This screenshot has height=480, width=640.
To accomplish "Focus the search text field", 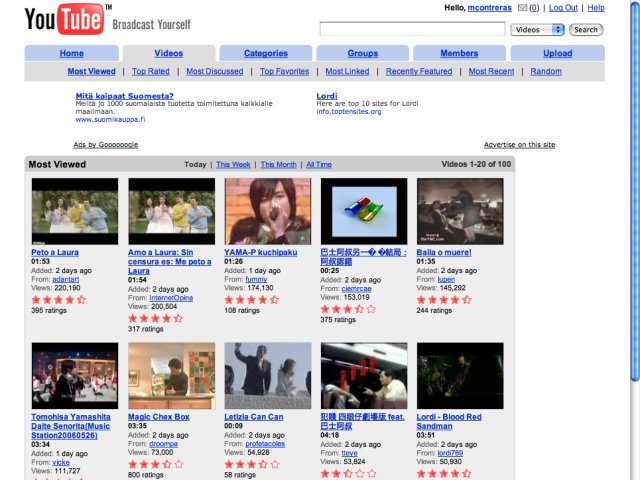I will [412, 30].
